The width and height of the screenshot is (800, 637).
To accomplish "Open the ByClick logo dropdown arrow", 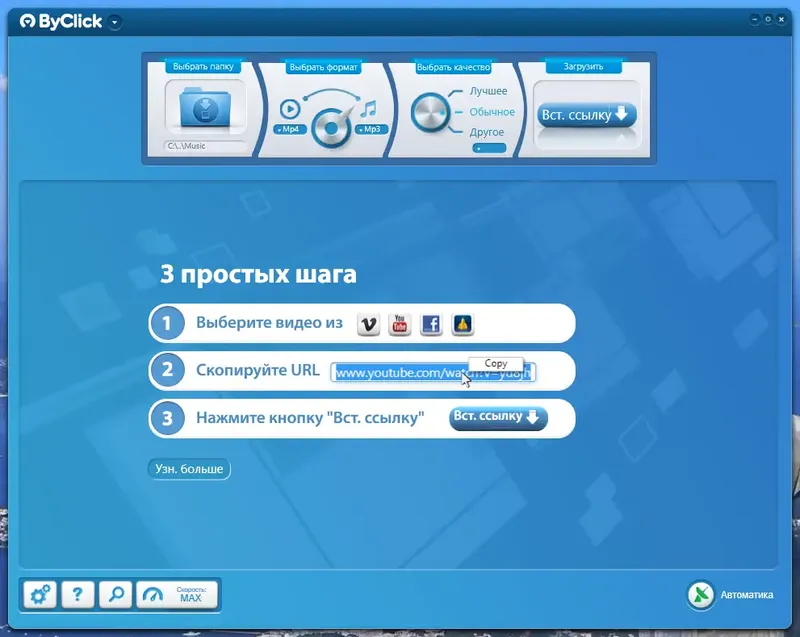I will pyautogui.click(x=115, y=20).
